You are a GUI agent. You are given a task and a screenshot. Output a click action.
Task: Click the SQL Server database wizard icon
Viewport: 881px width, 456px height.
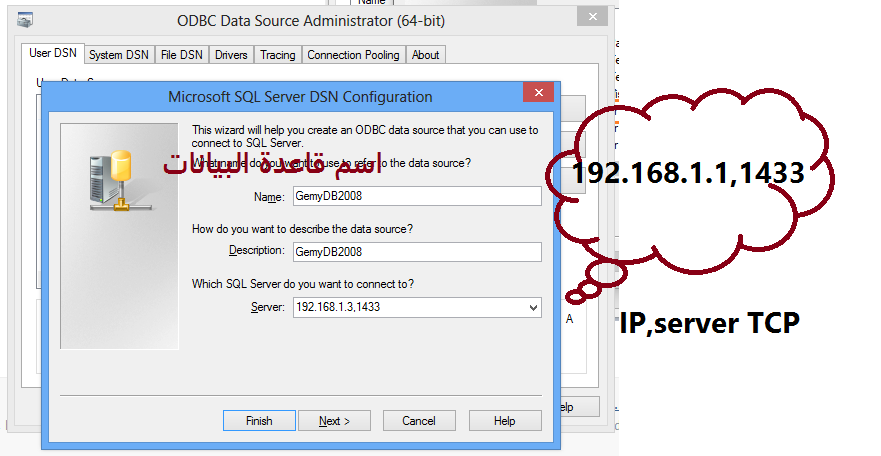[x=119, y=181]
